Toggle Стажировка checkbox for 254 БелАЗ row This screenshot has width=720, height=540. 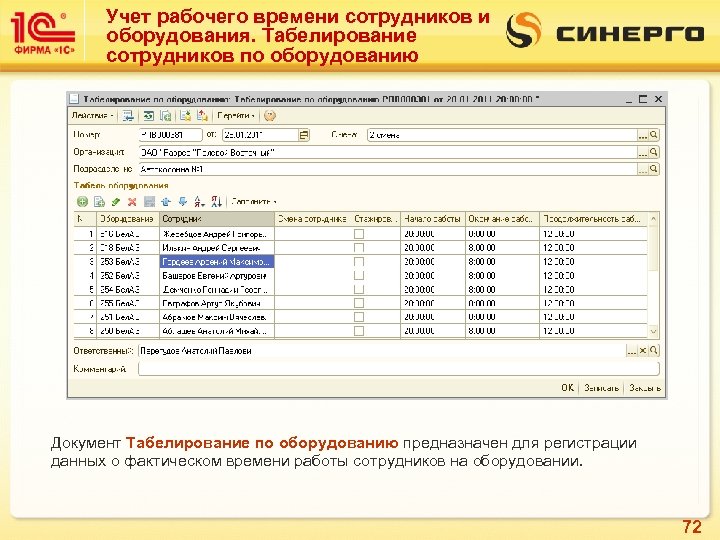[x=359, y=289]
